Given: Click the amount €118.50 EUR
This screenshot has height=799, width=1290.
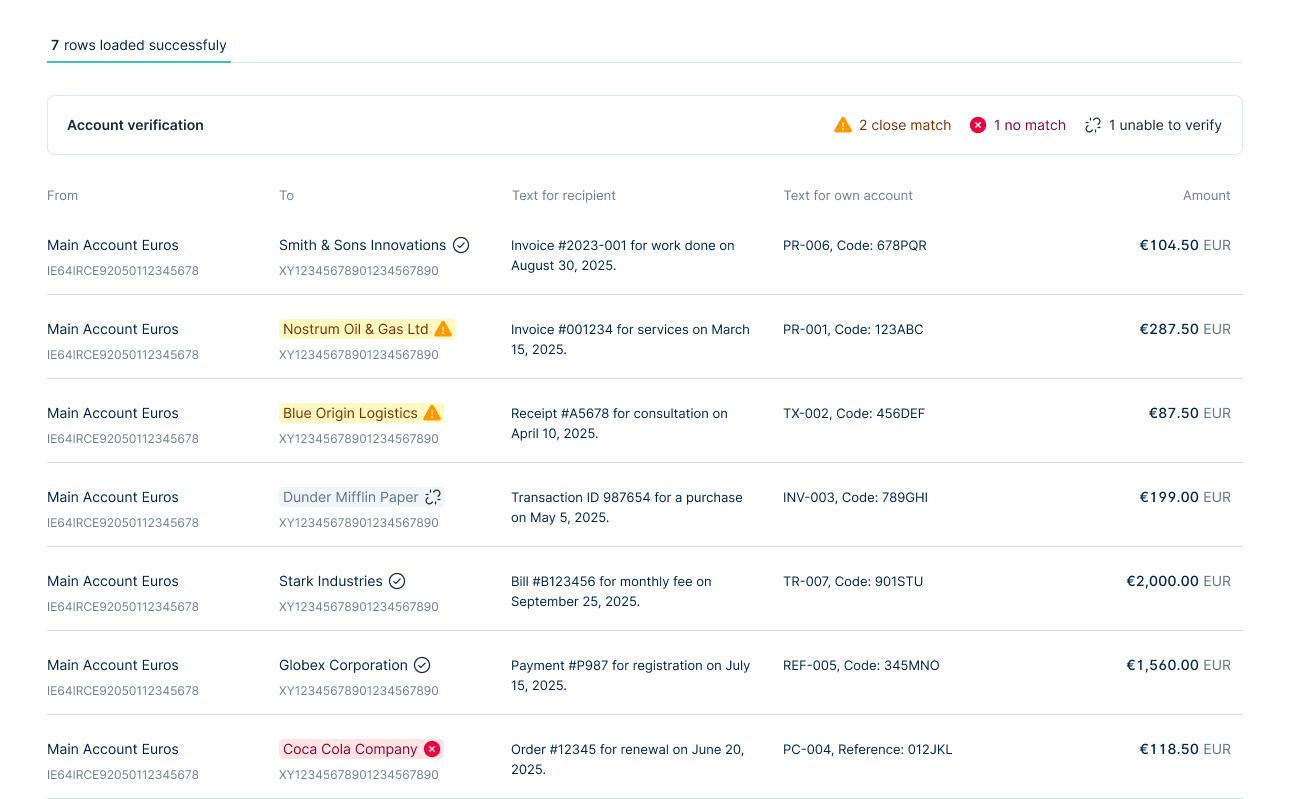Looking at the screenshot, I should coord(1185,749).
